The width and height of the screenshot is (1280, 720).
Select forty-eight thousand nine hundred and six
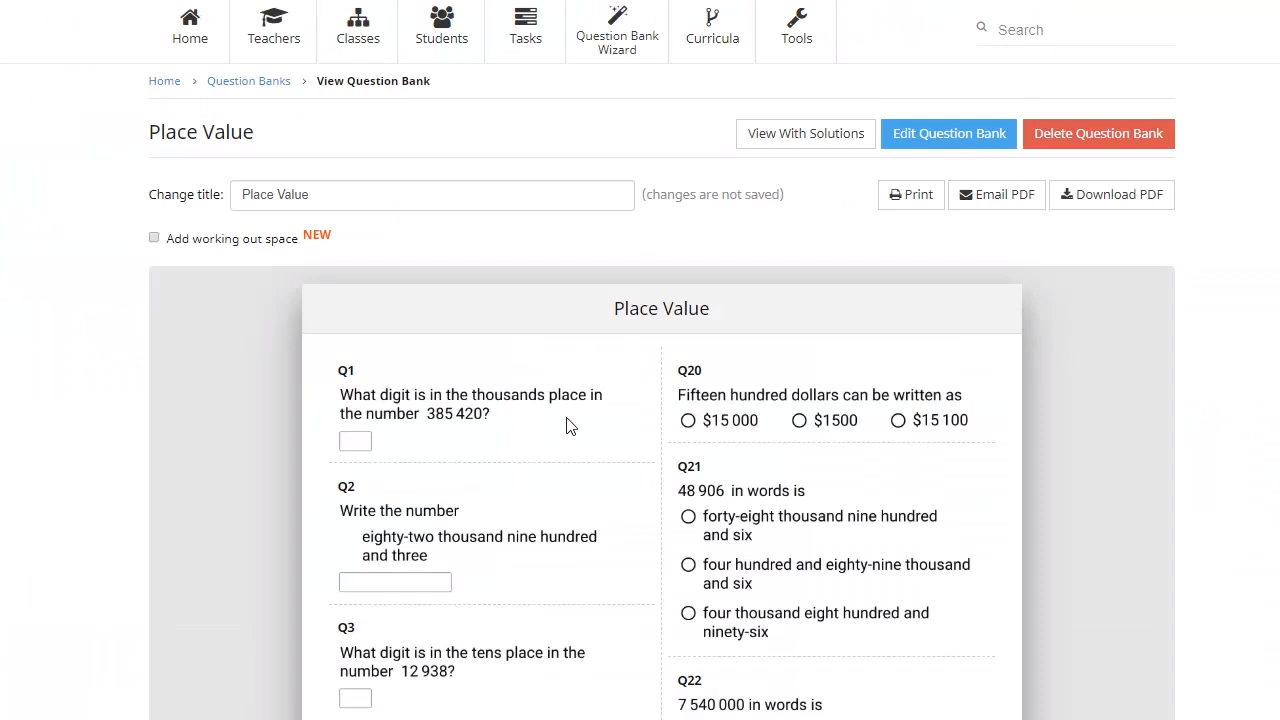(x=688, y=516)
